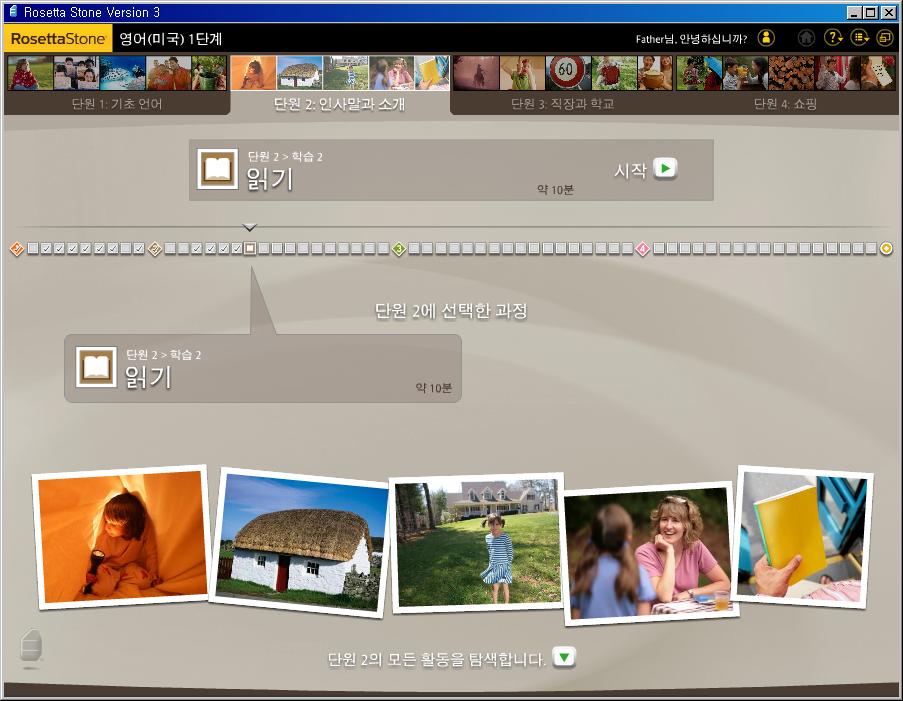Expand all unit 2 activities with green arrow
The height and width of the screenshot is (701, 903).
tap(564, 658)
